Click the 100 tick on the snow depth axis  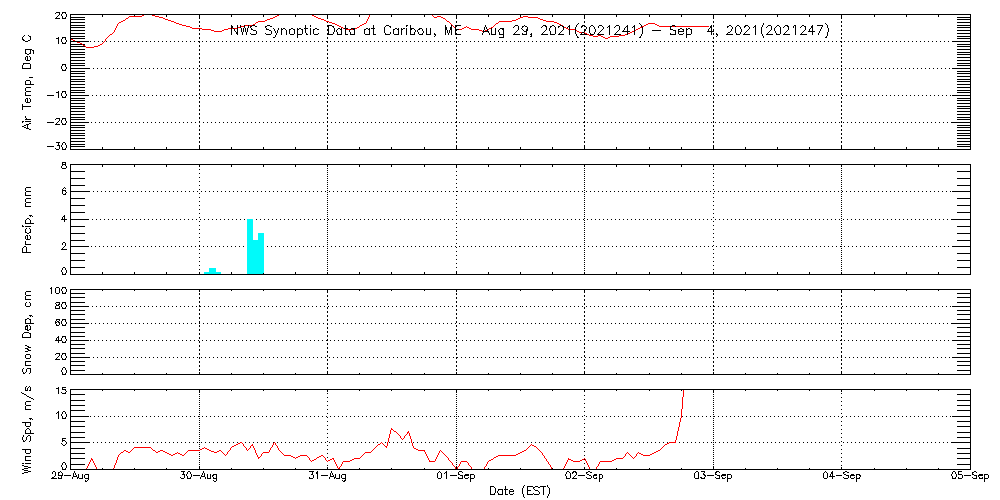pyautogui.click(x=57, y=292)
